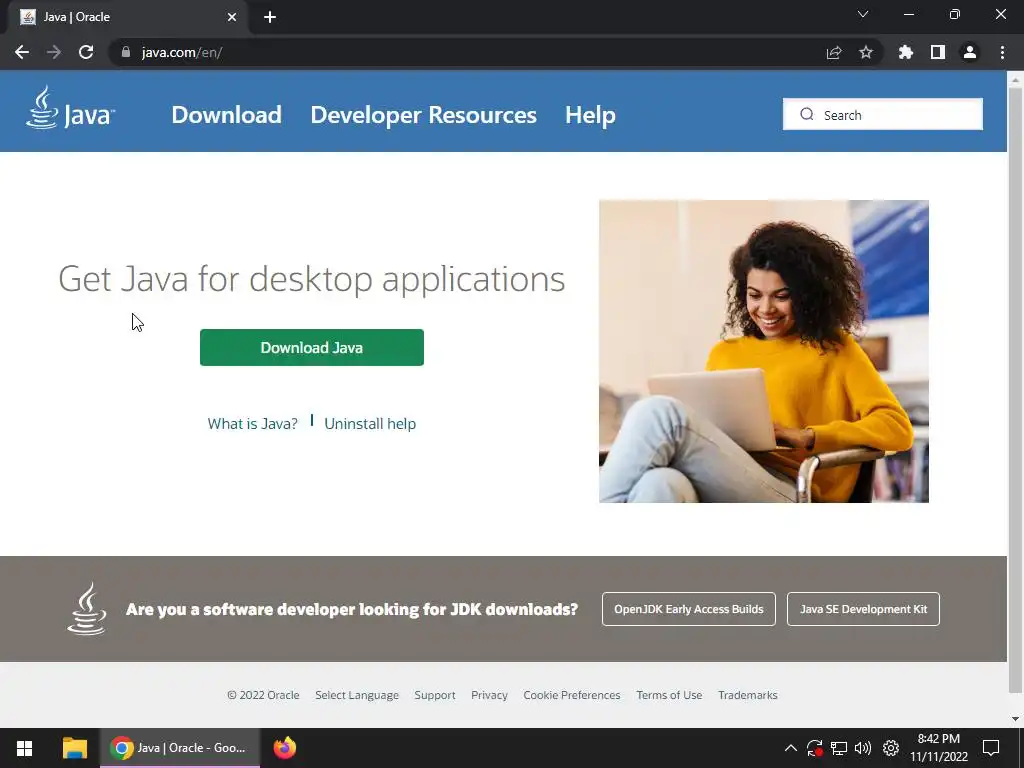Open the What is Java? link

253,424
